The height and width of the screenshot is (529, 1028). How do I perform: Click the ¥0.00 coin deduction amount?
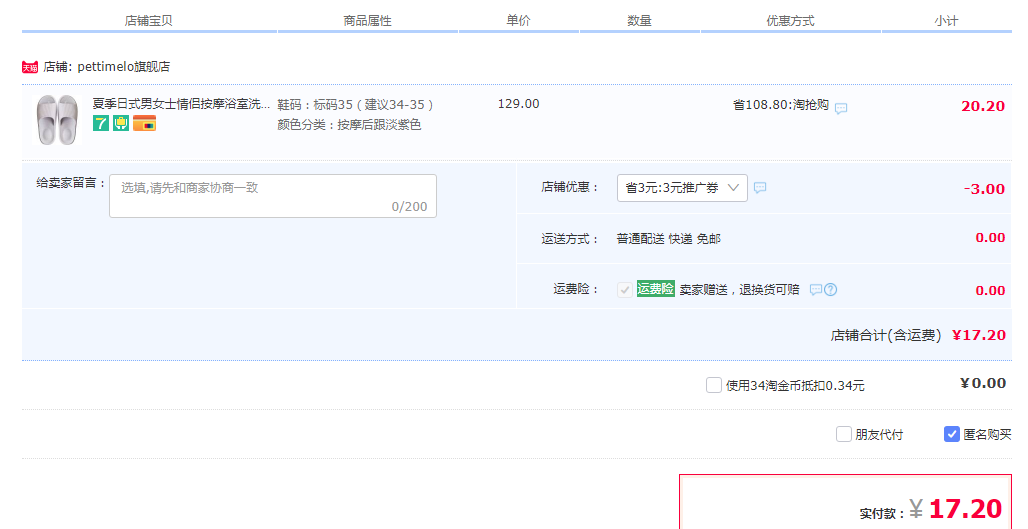pyautogui.click(x=983, y=383)
